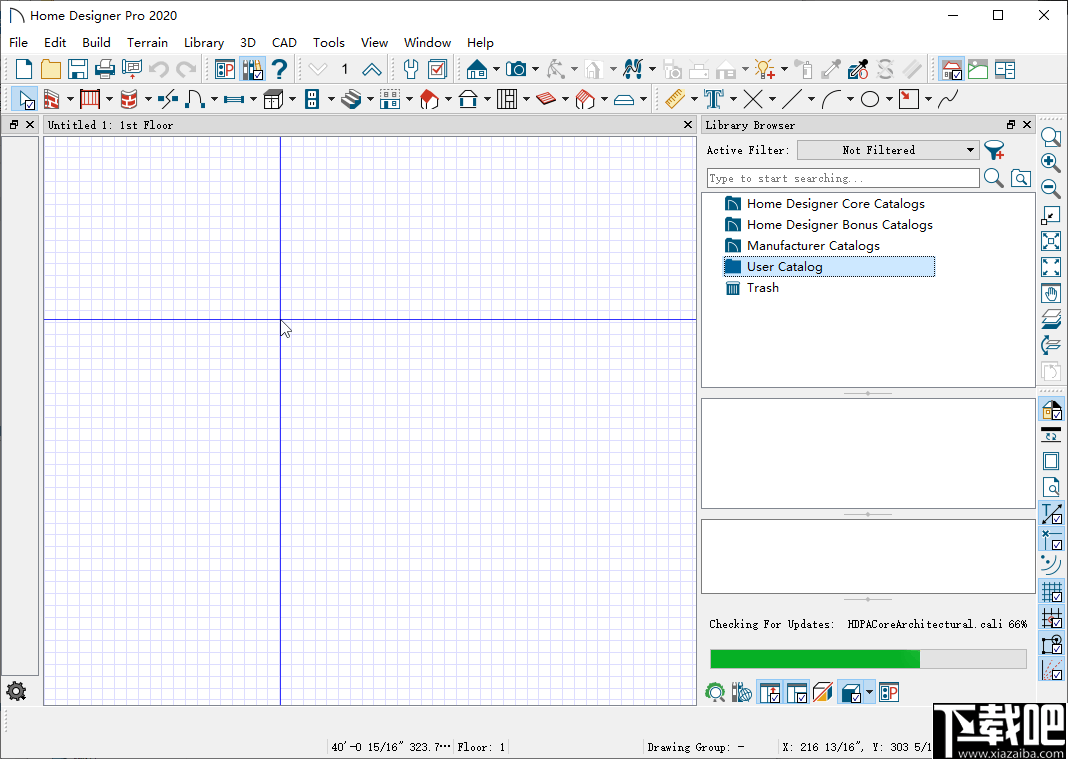Toggle the Select Objects arrow tool
Viewport: 1068px width, 759px height.
pos(25,99)
